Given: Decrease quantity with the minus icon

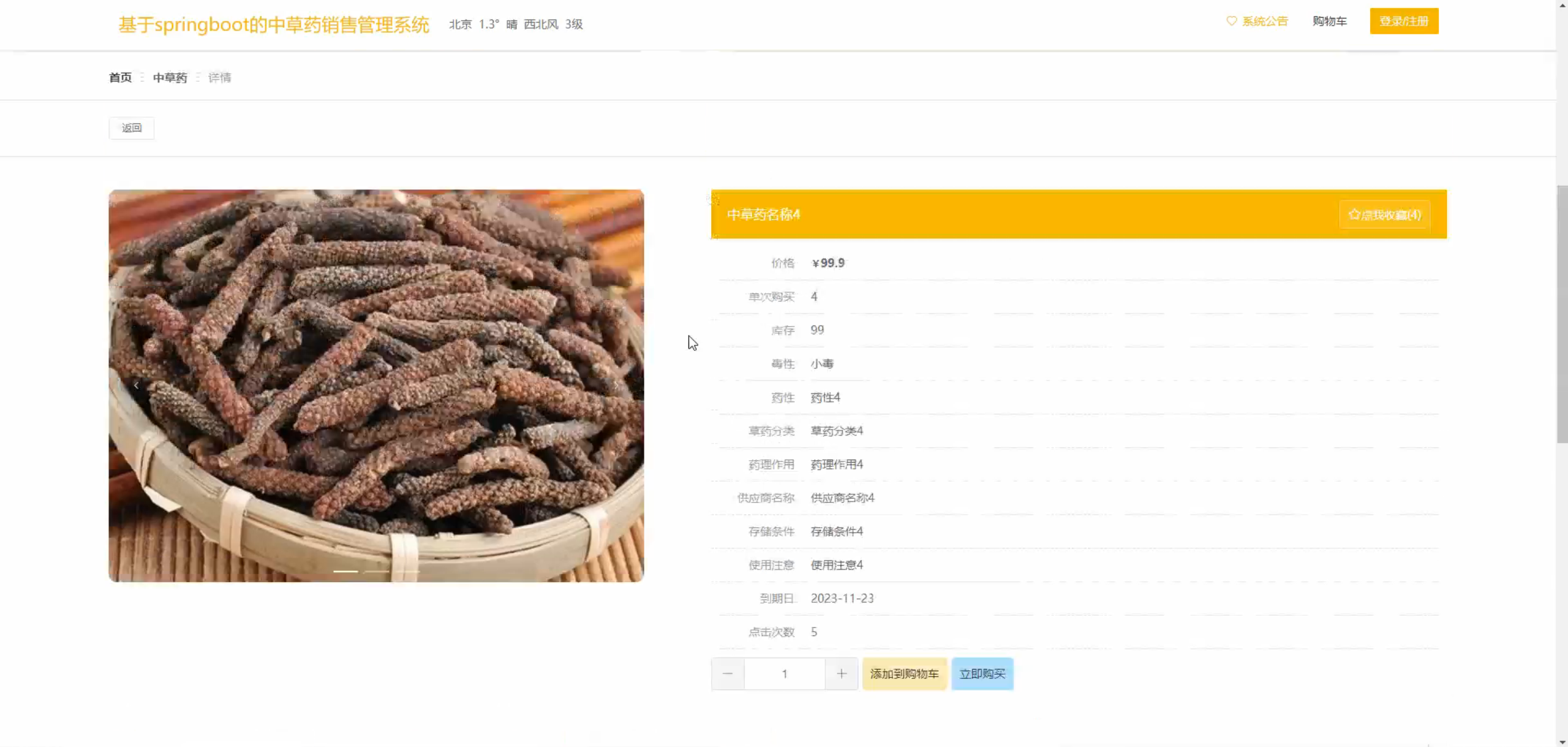Looking at the screenshot, I should (x=728, y=673).
